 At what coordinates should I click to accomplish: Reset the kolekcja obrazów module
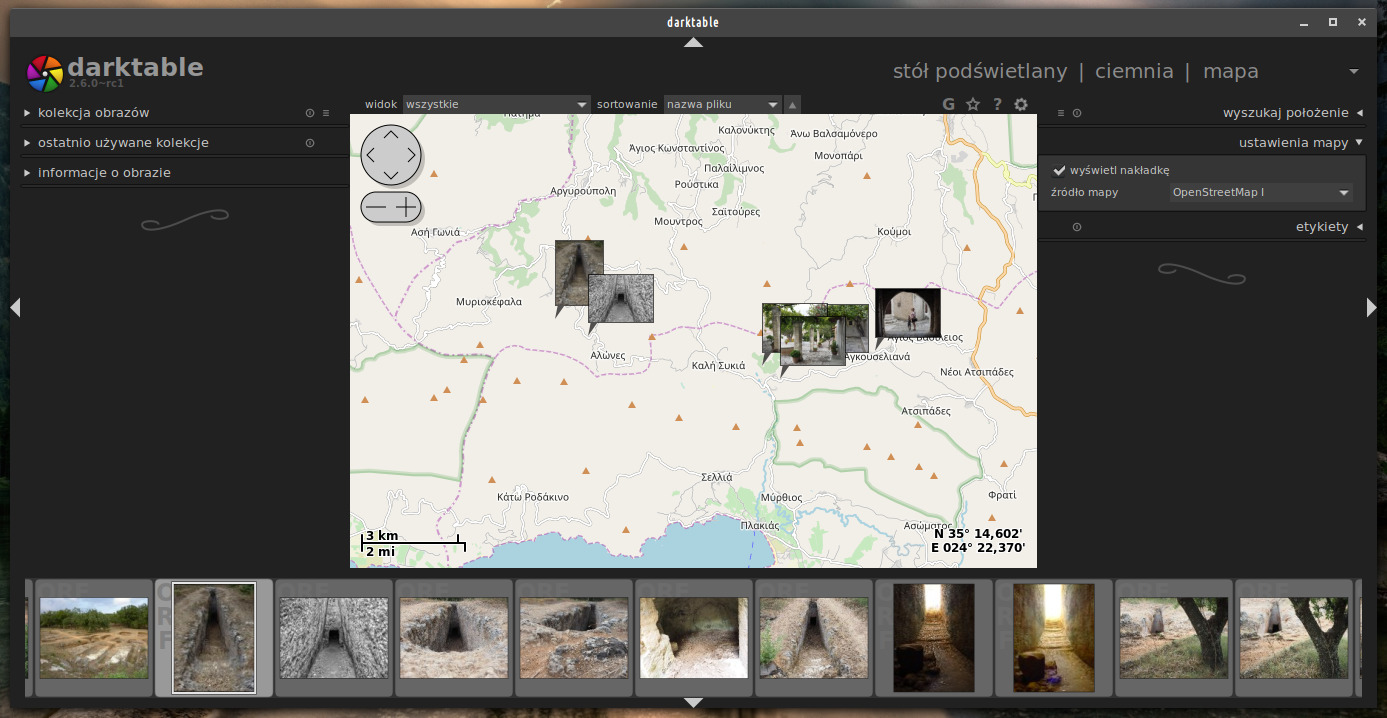310,113
